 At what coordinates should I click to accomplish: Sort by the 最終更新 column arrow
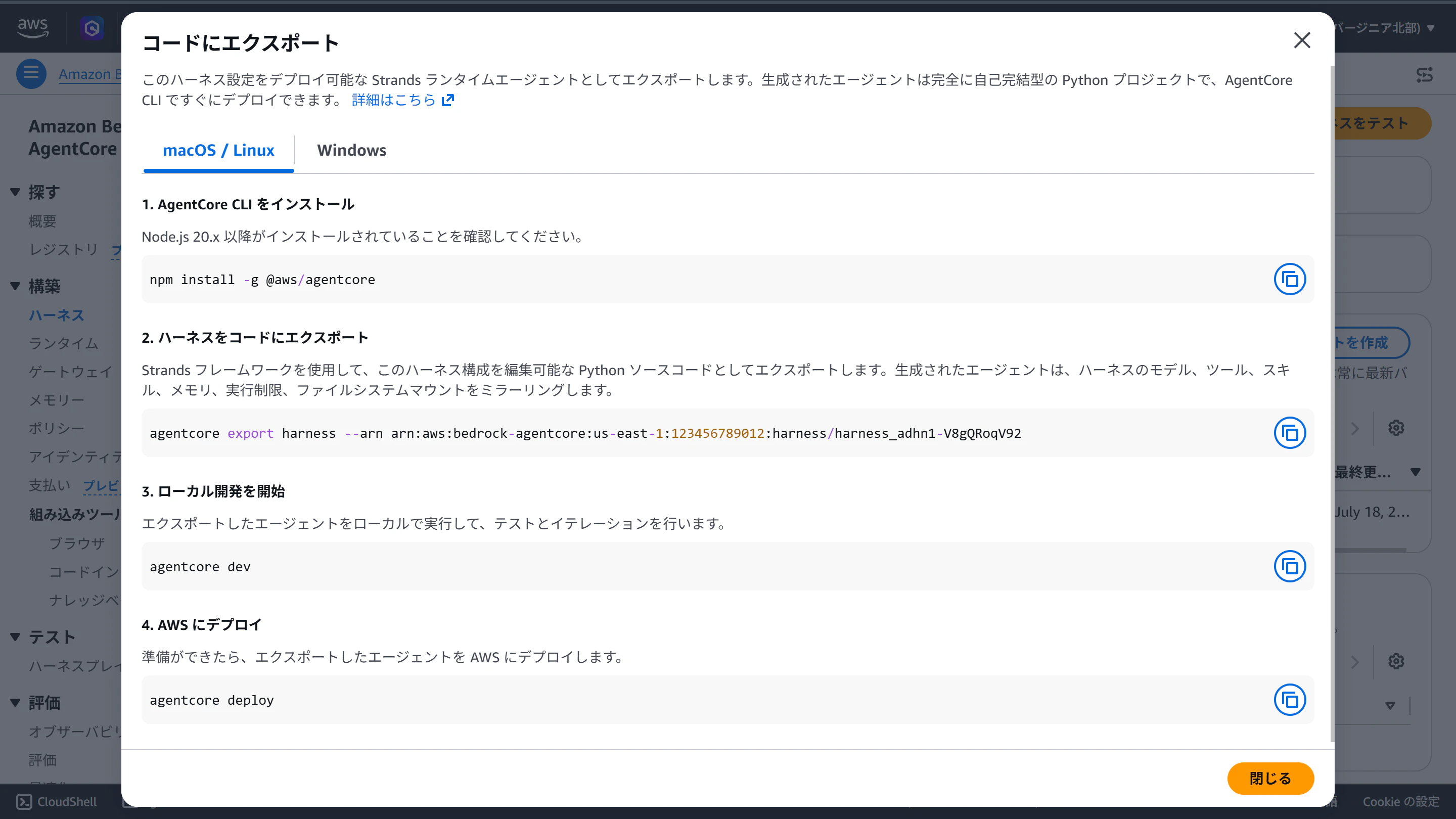tap(1416, 472)
